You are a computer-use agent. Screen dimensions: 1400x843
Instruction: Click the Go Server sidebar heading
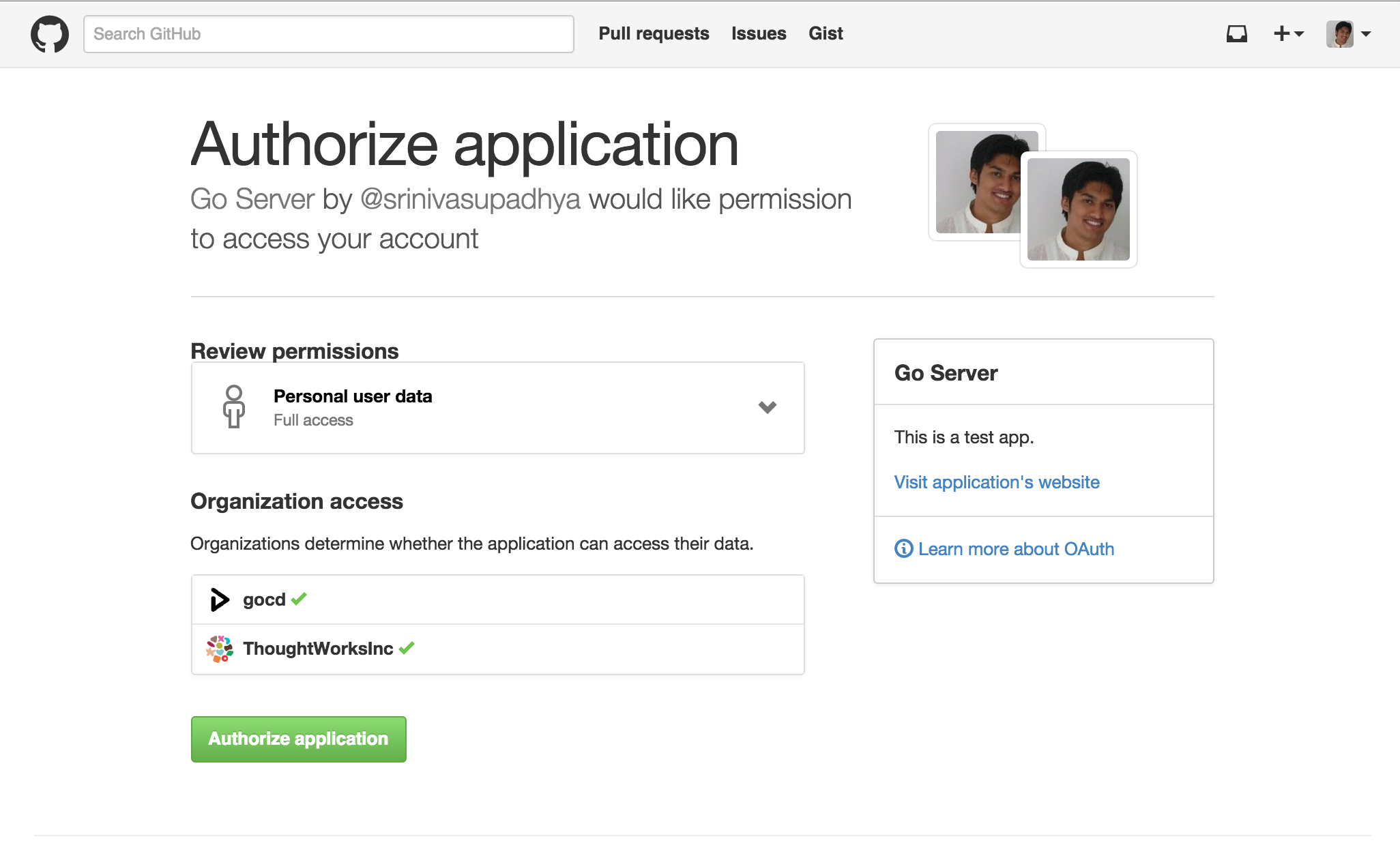(x=946, y=373)
